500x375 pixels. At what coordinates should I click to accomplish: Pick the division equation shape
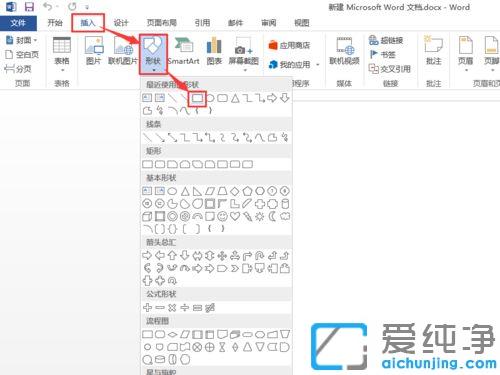[185, 308]
